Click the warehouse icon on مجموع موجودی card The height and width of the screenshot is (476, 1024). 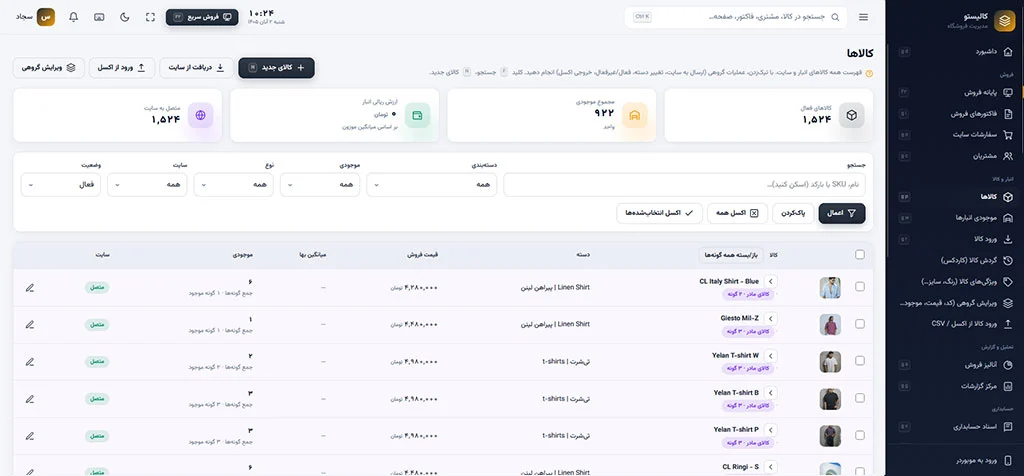(634, 116)
